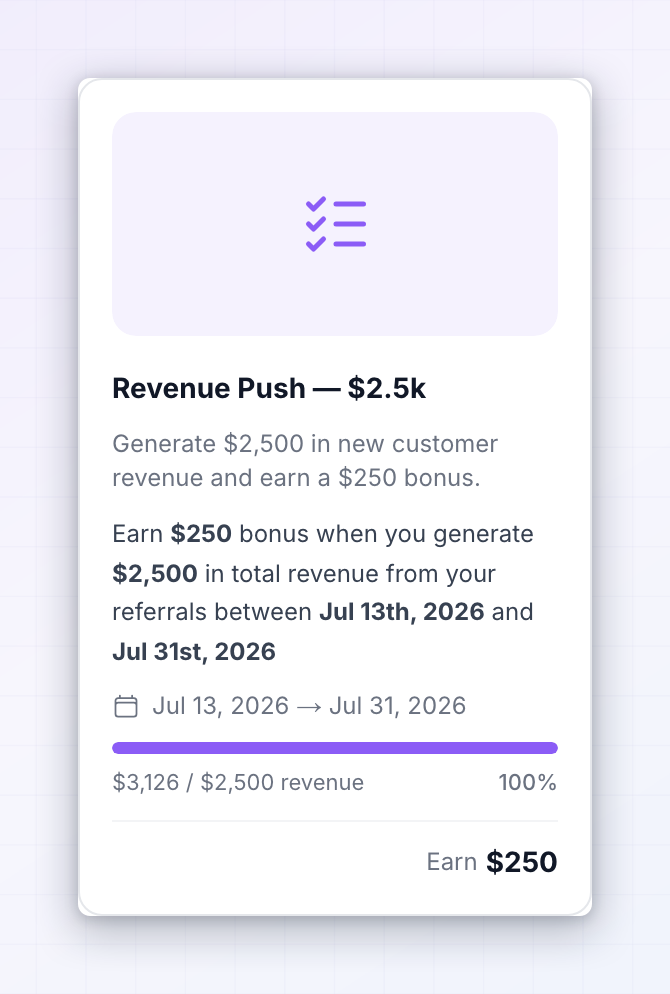This screenshot has height=994, width=670.
Task: Click the light purple banner area
Action: (335, 224)
